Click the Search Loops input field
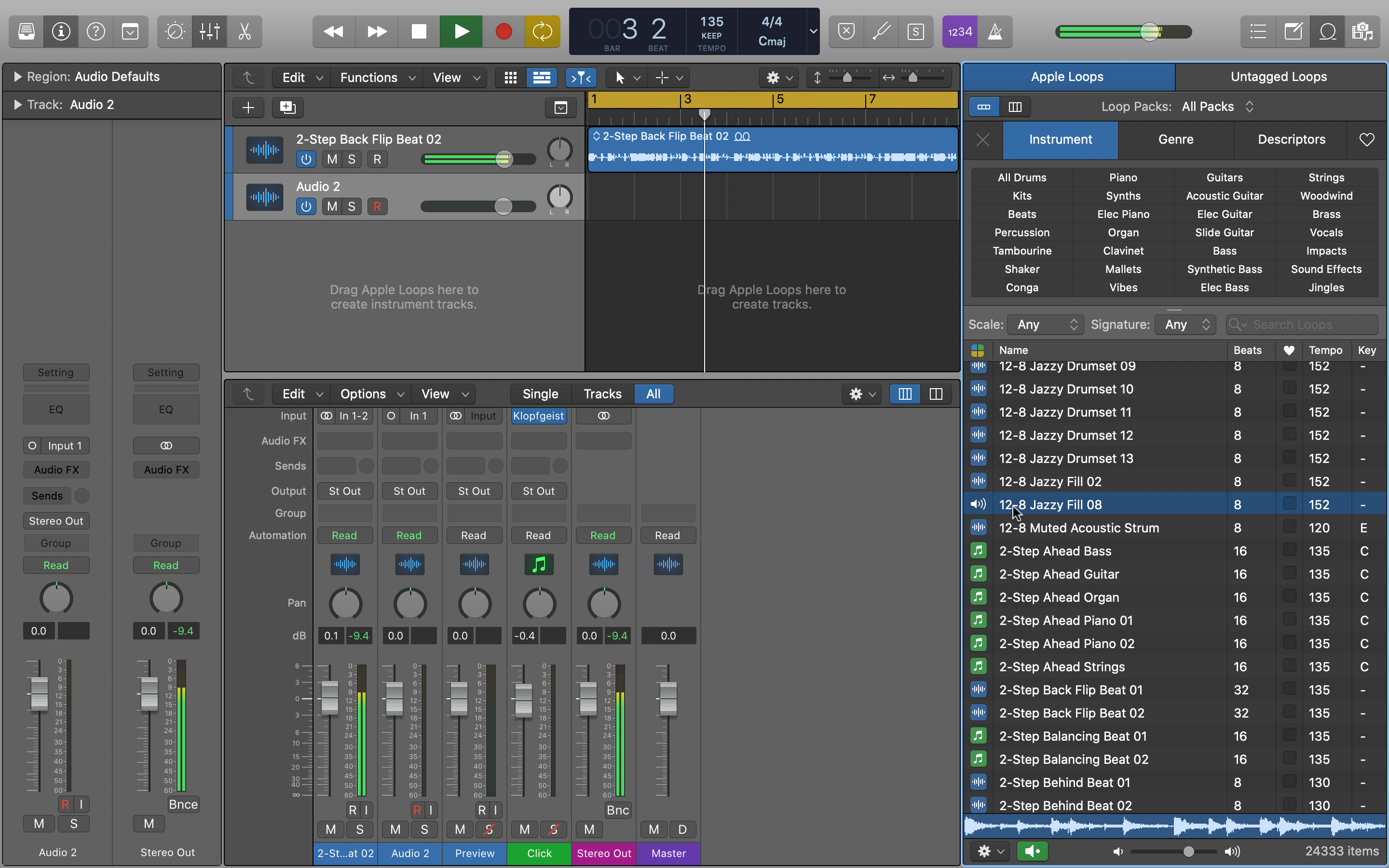Image resolution: width=1389 pixels, height=868 pixels. (1303, 325)
